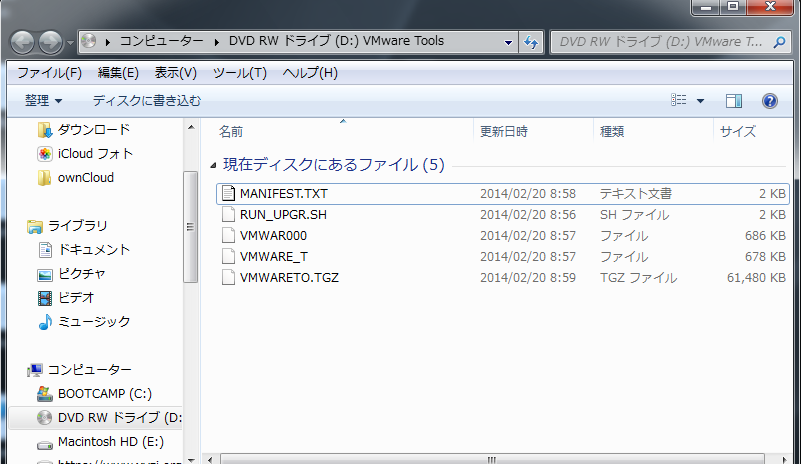Image resolution: width=801 pixels, height=464 pixels.
Task: Open the ヘルプ(H) menu
Action: (x=310, y=73)
